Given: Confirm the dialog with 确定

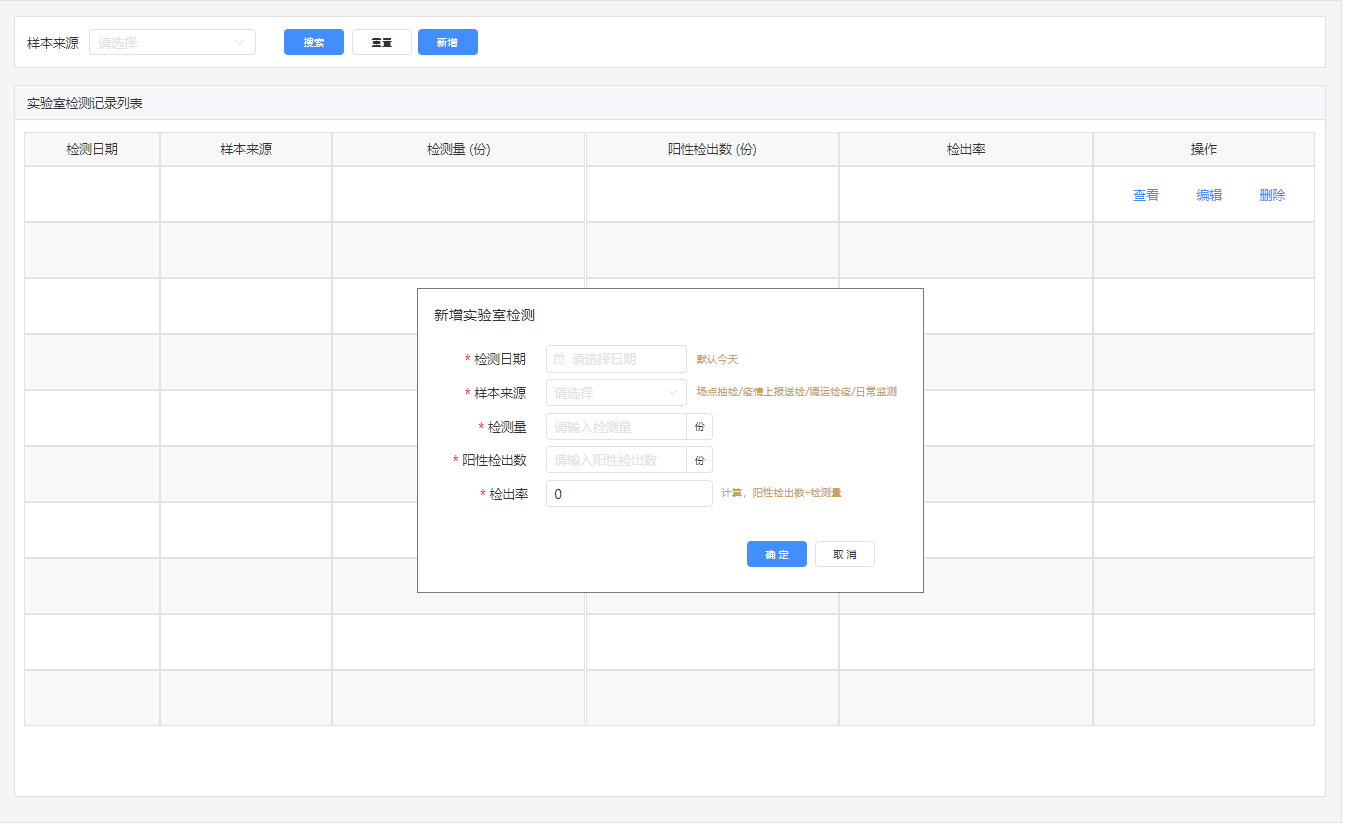Looking at the screenshot, I should [x=777, y=554].
